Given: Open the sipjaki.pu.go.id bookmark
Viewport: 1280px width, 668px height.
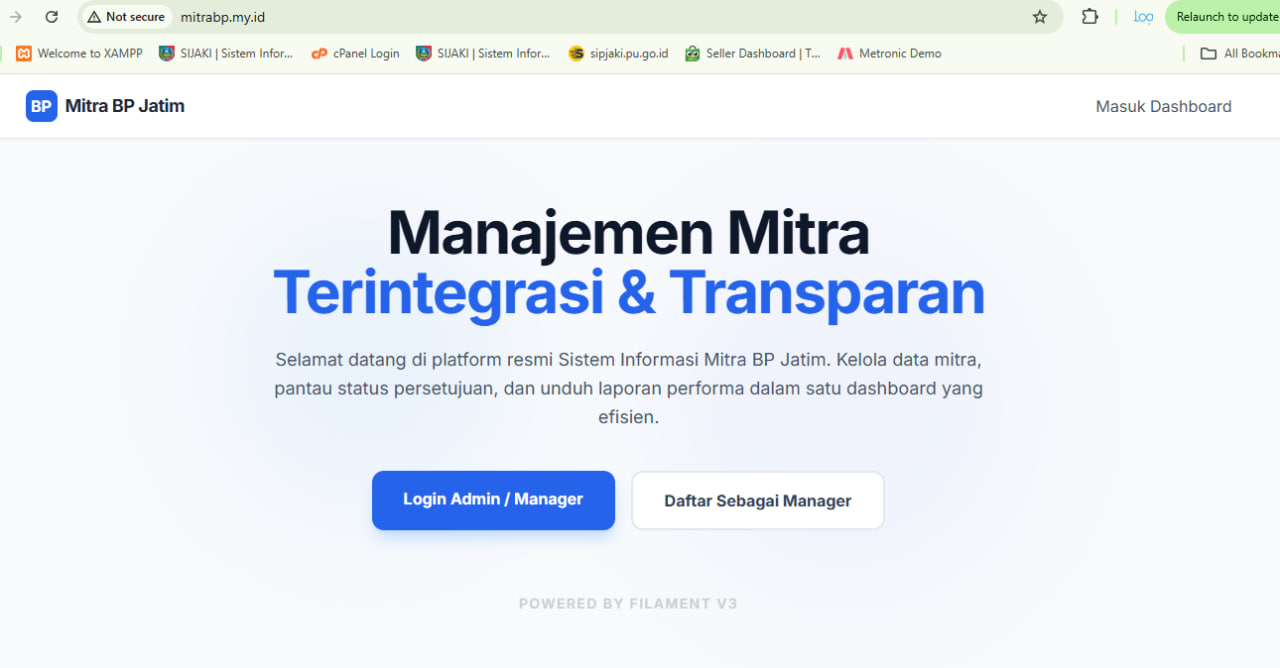Looking at the screenshot, I should click(620, 53).
